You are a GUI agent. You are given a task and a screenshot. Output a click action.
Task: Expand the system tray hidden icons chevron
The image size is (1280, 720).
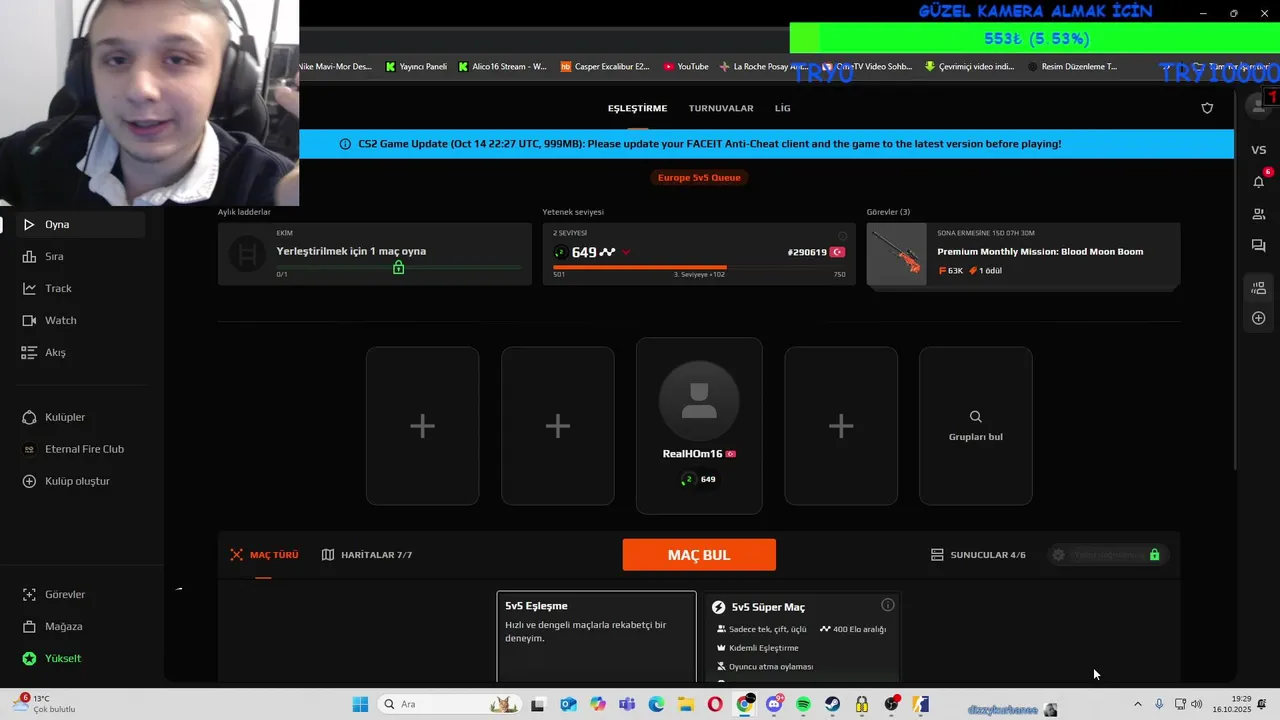[x=1138, y=704]
